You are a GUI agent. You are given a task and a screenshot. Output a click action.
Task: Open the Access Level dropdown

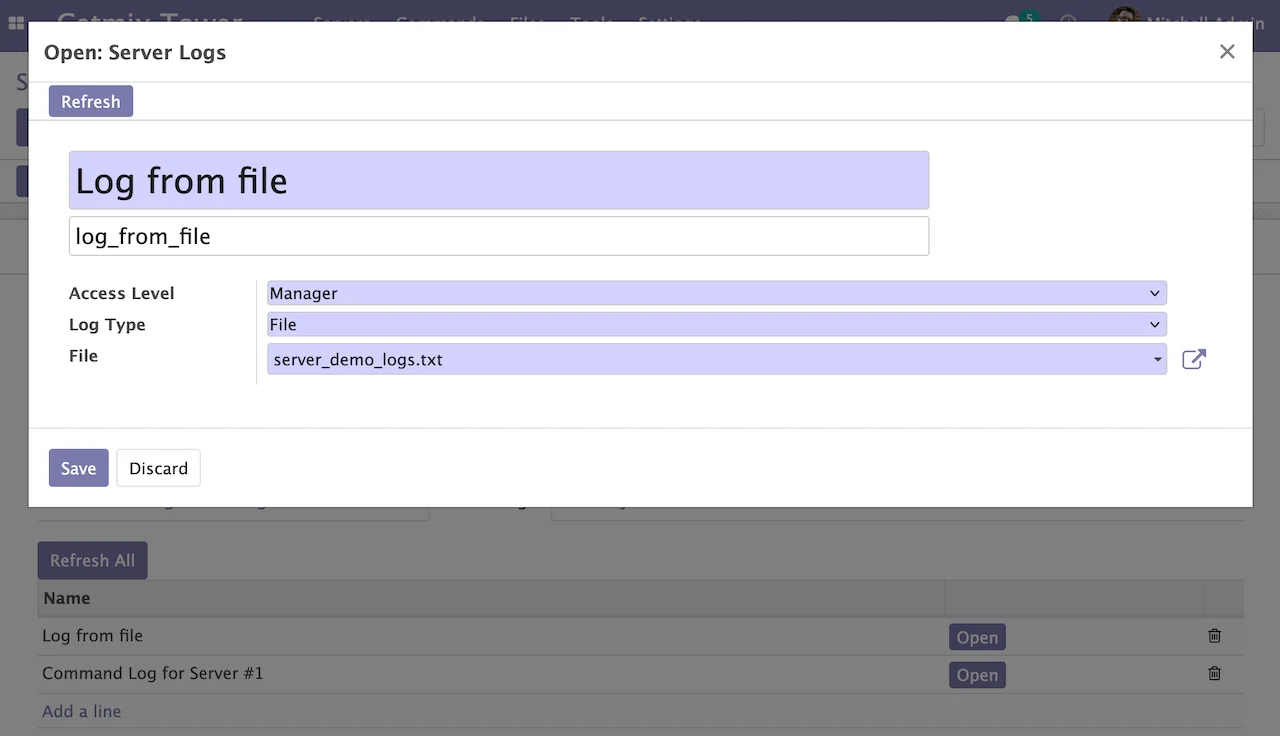point(715,293)
